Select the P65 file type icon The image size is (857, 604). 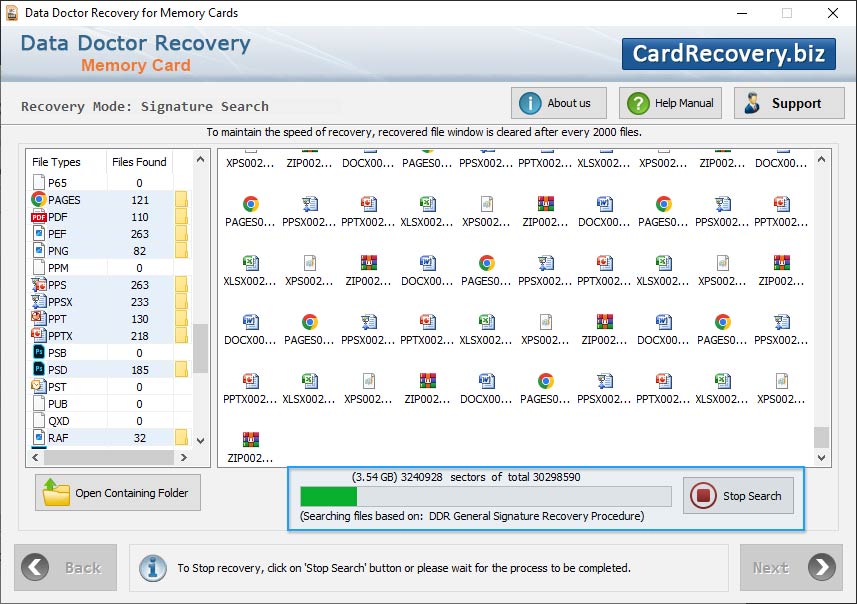pyautogui.click(x=39, y=182)
